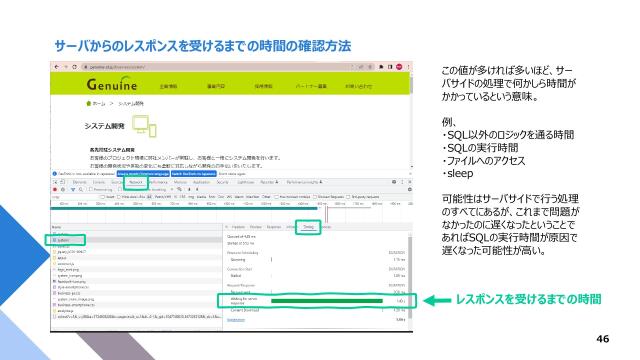Close the DevTools panel
The image size is (640, 360).
click(410, 182)
